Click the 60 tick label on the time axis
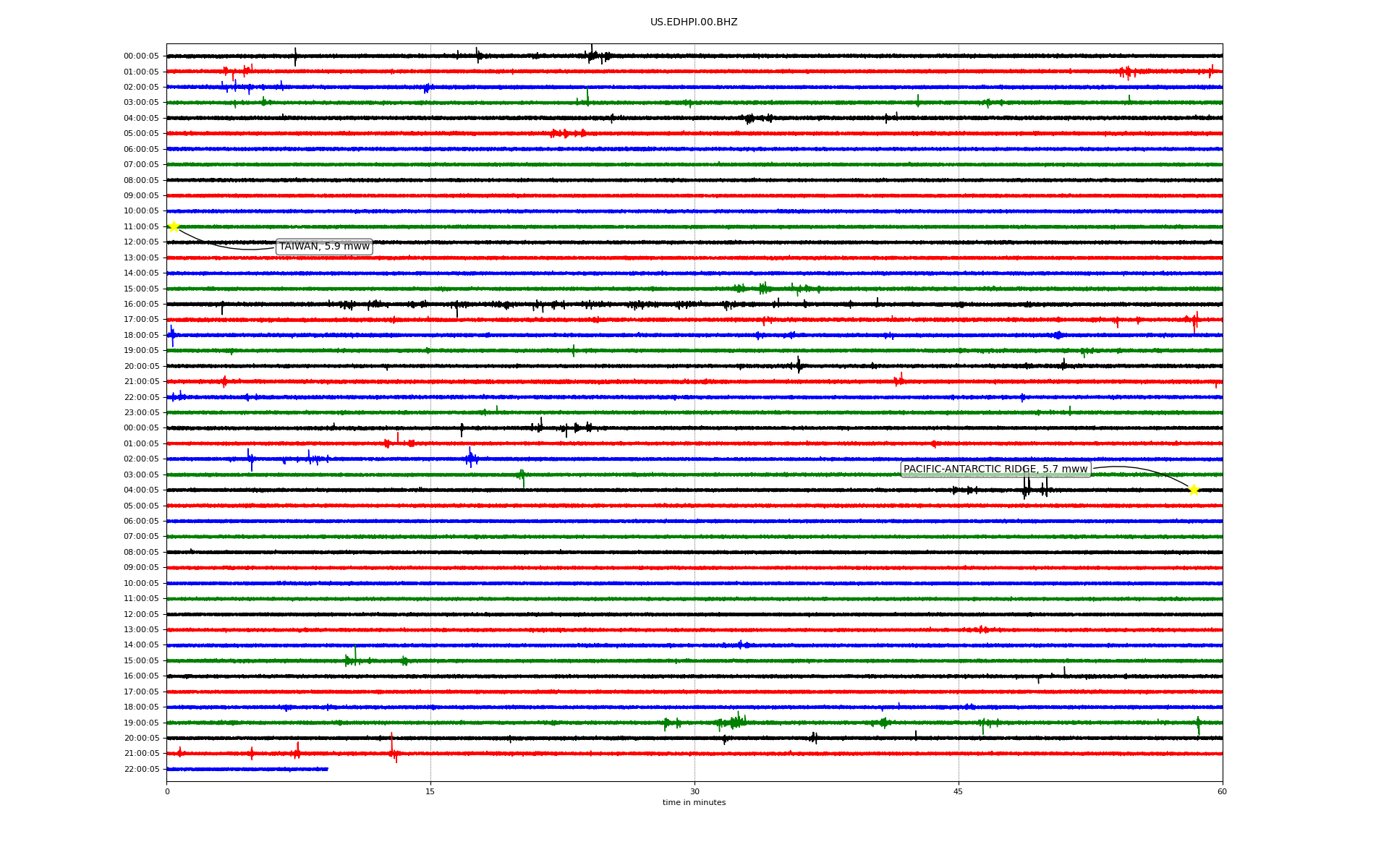 1222,791
